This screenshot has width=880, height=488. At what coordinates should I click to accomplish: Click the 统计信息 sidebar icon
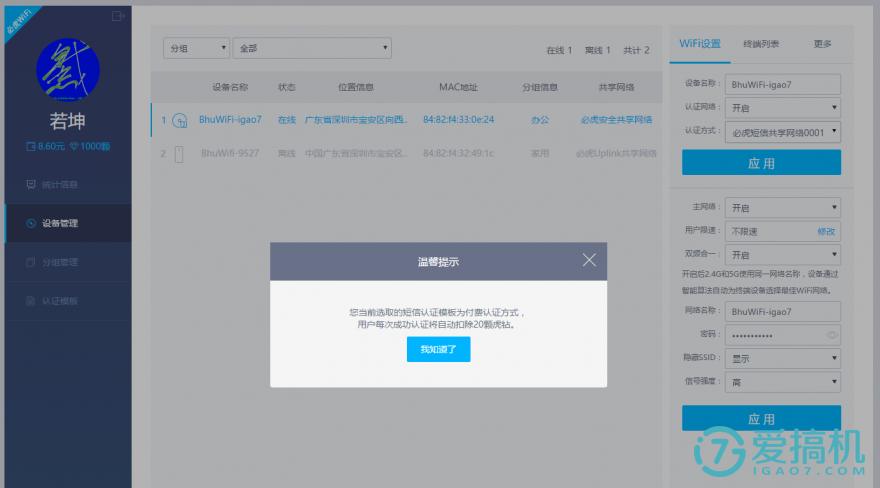coord(31,185)
